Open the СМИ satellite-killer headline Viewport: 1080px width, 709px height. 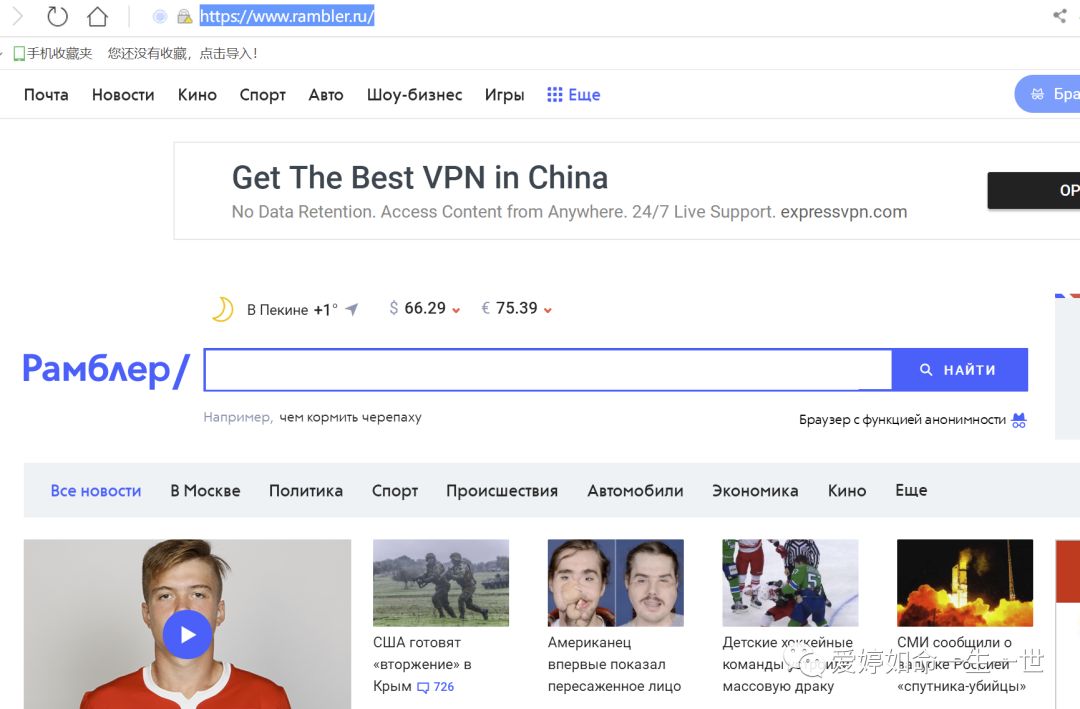tap(962, 664)
